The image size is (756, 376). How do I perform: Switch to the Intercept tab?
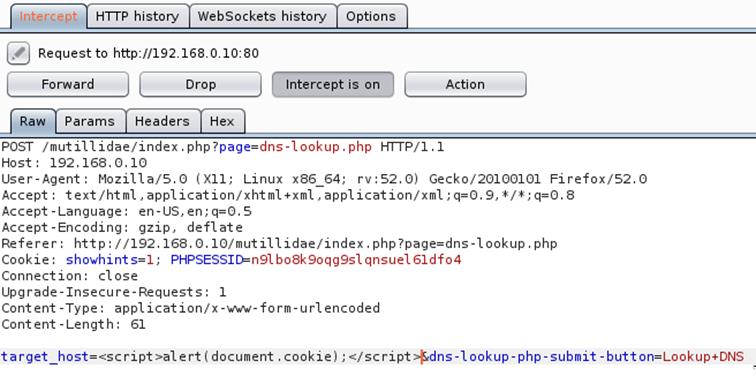click(49, 16)
